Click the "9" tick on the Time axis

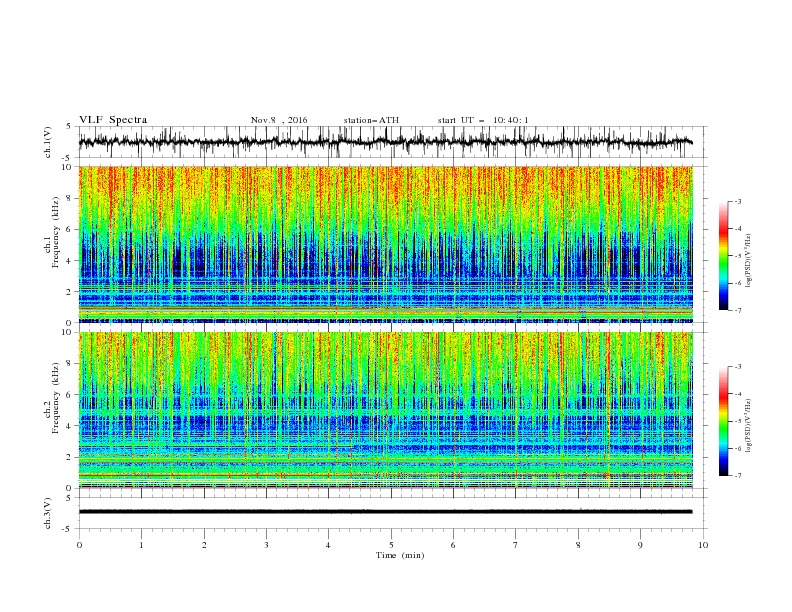640,545
